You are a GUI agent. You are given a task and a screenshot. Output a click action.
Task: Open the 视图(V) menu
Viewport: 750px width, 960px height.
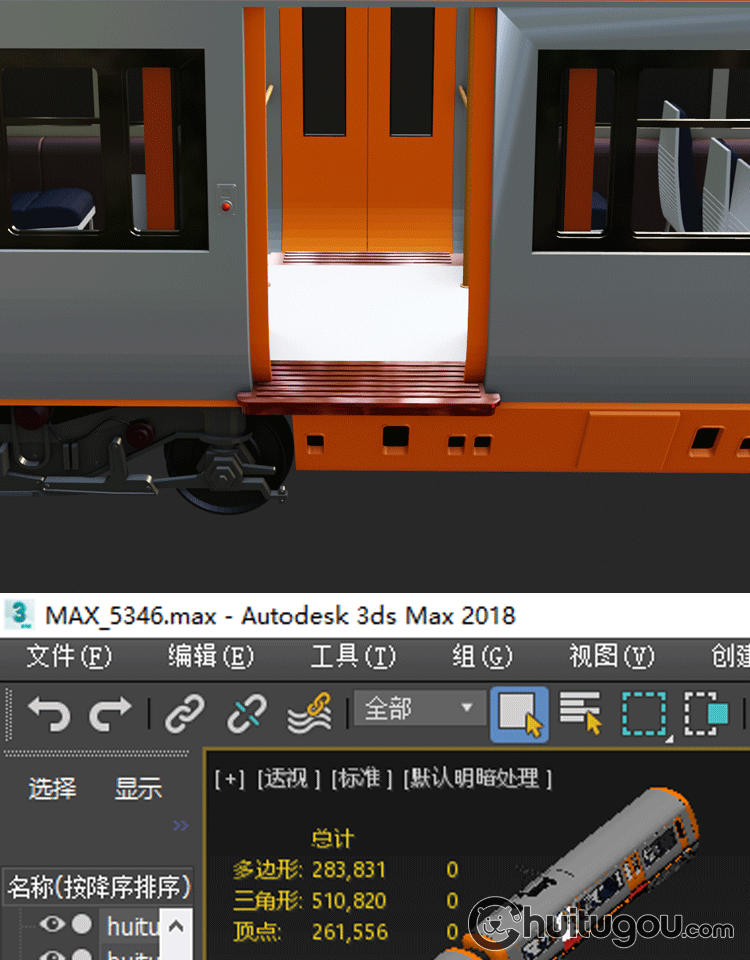point(612,657)
